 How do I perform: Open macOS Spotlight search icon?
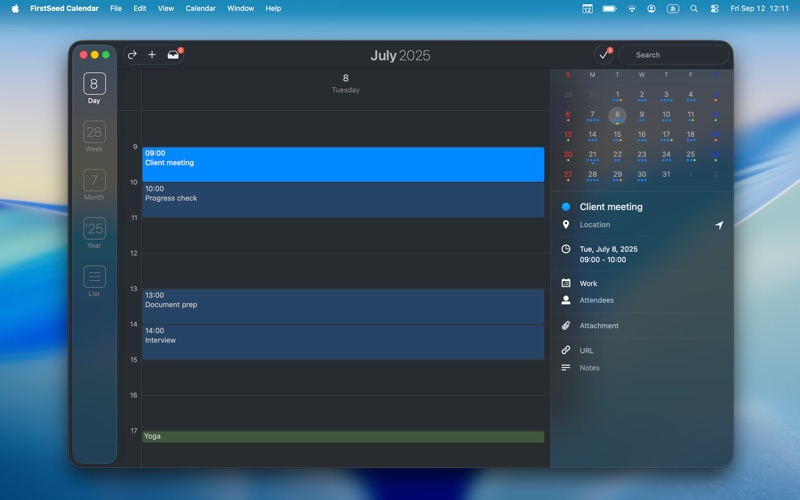(x=694, y=8)
